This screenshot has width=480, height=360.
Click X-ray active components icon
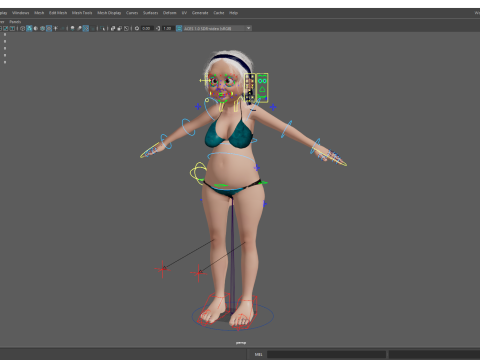coord(120,28)
